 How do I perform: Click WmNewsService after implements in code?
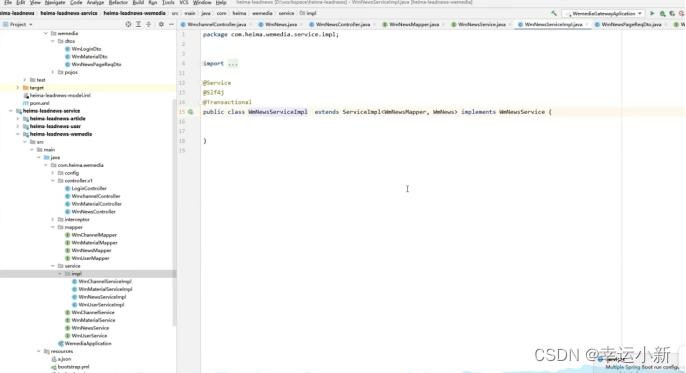(522, 112)
